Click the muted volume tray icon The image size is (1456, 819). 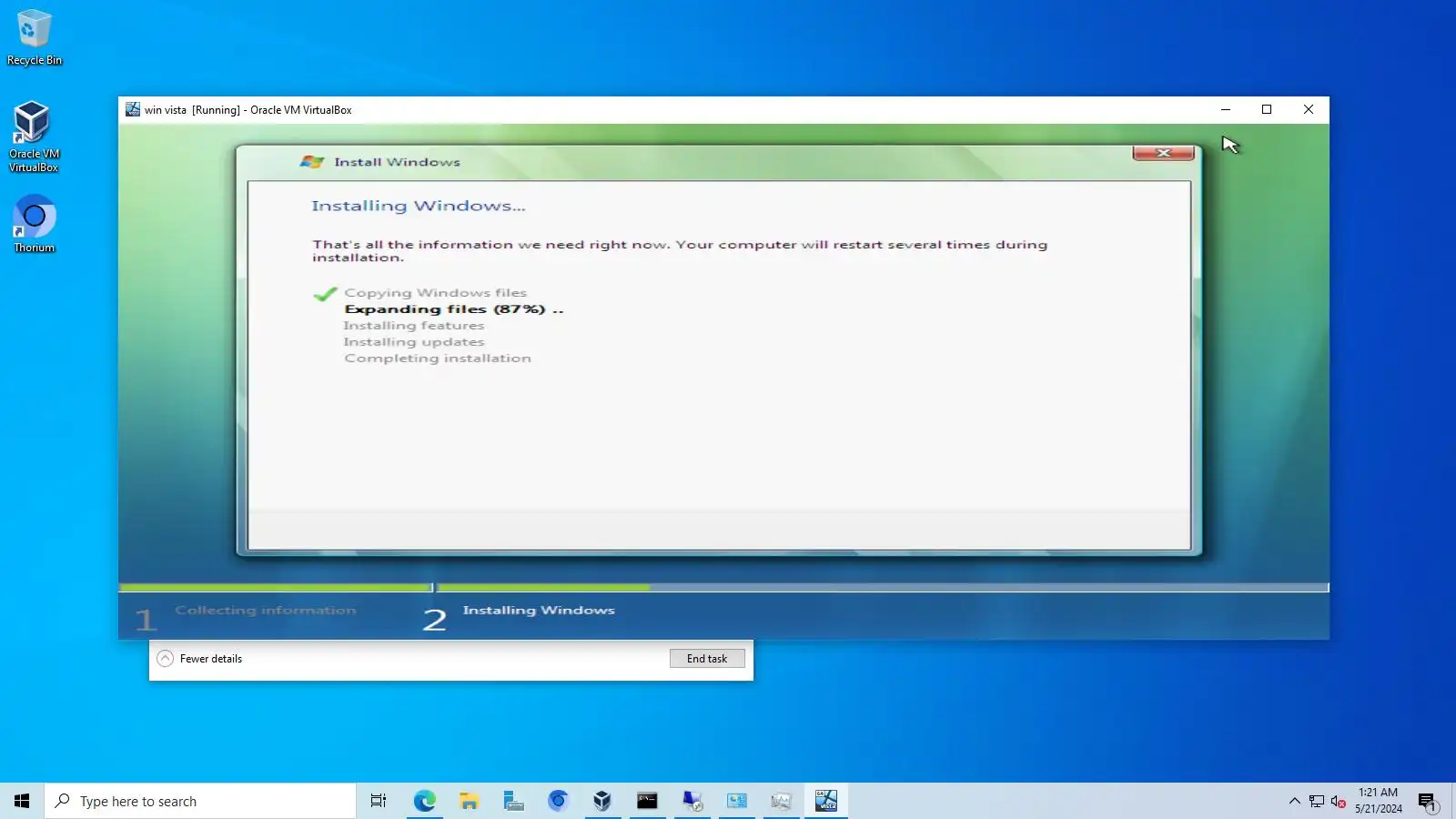point(1338,801)
